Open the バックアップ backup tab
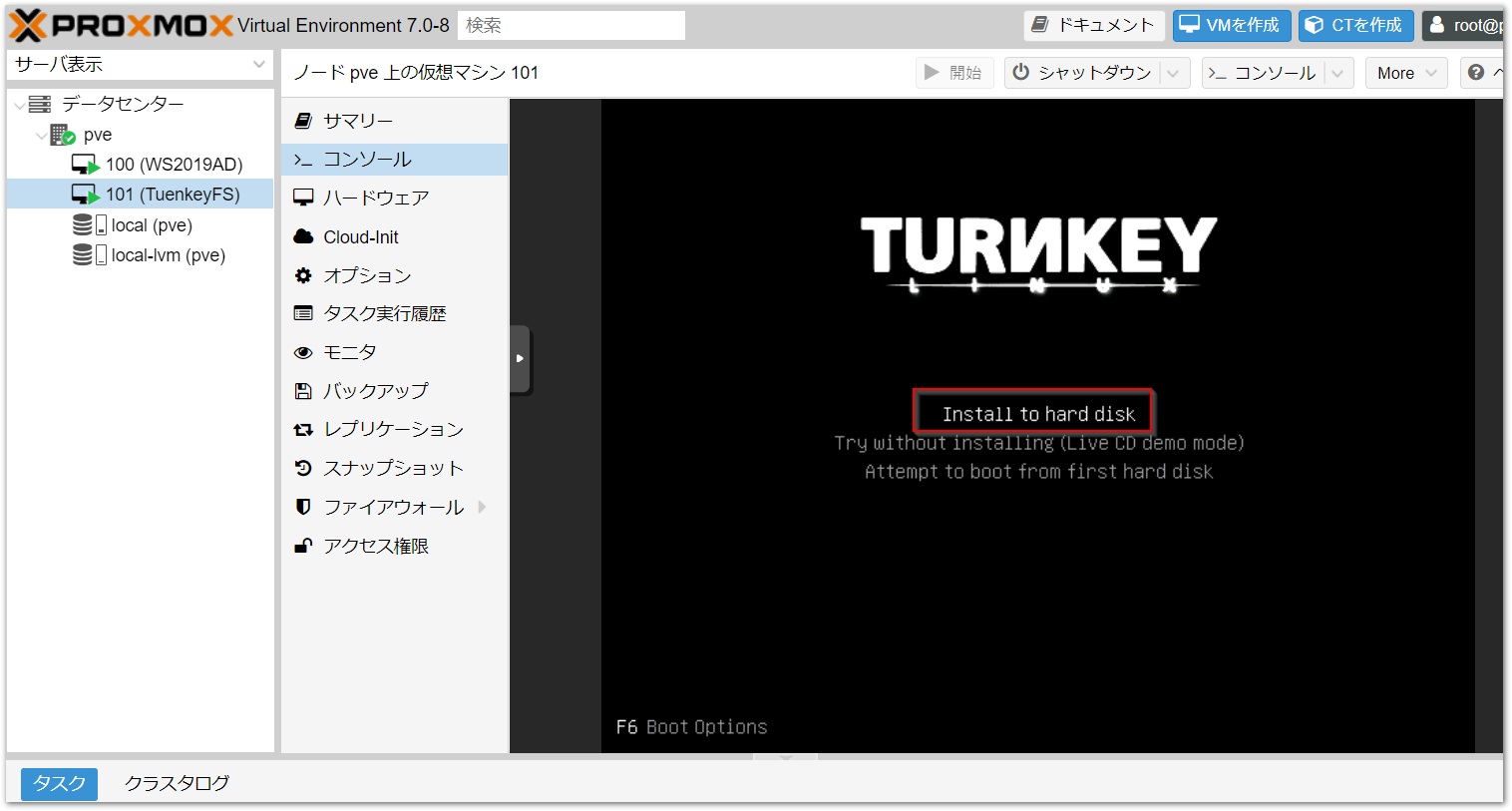The height and width of the screenshot is (811, 1512). (x=395, y=391)
